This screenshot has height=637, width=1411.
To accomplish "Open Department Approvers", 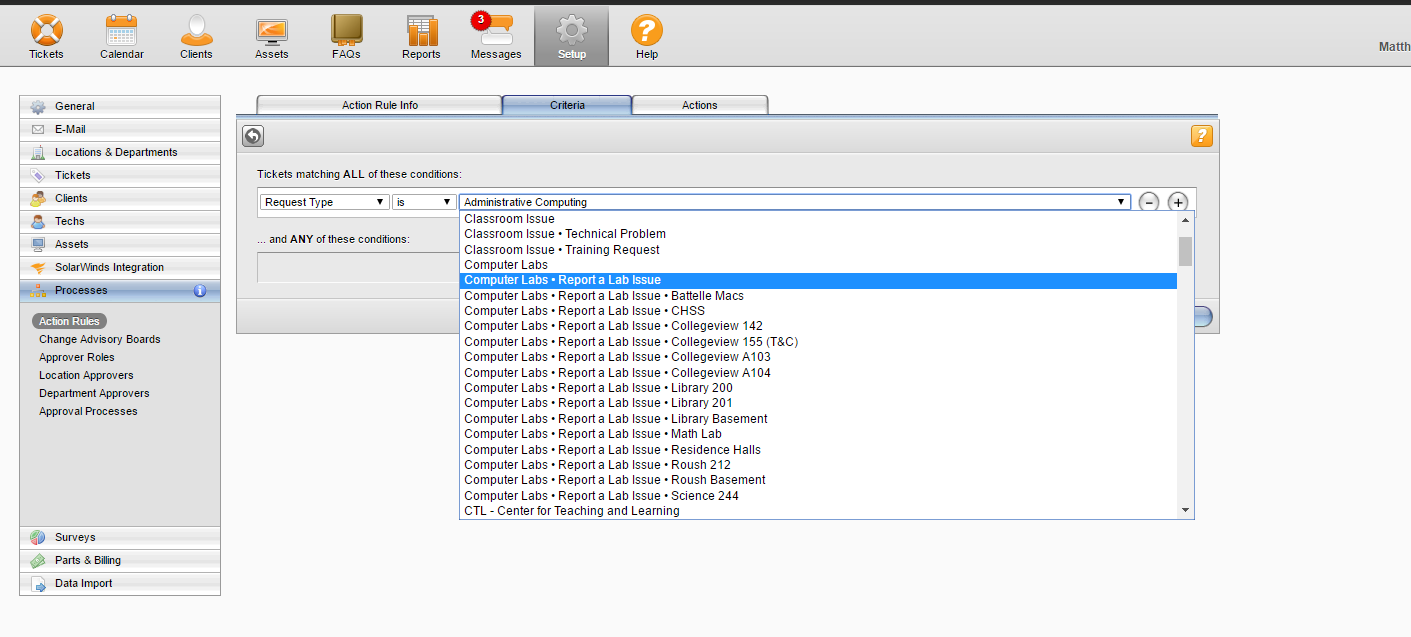I will pyautogui.click(x=95, y=393).
